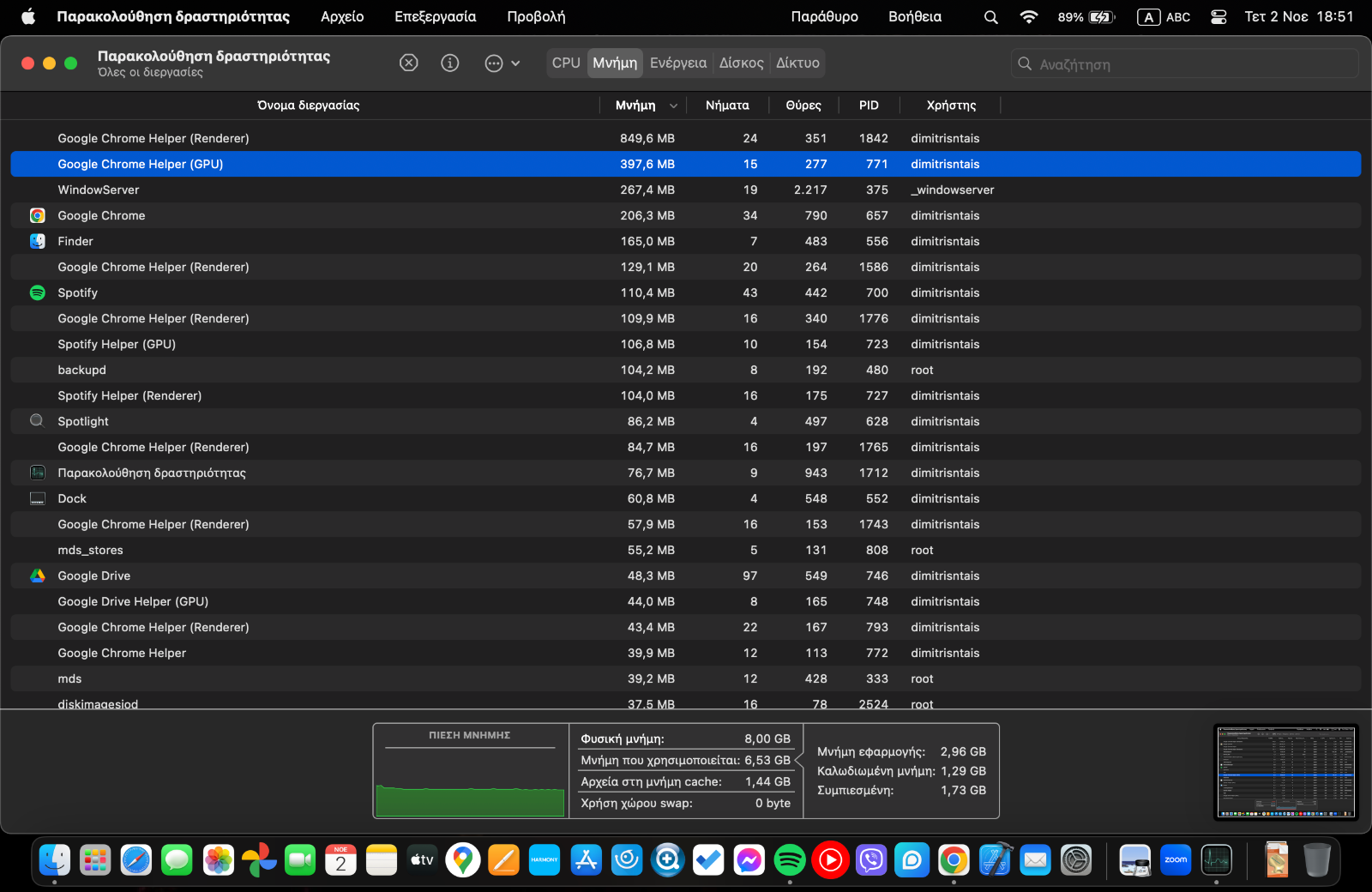Viewport: 1372px width, 892px height.
Task: Open the battery status menu
Action: click(x=1086, y=16)
